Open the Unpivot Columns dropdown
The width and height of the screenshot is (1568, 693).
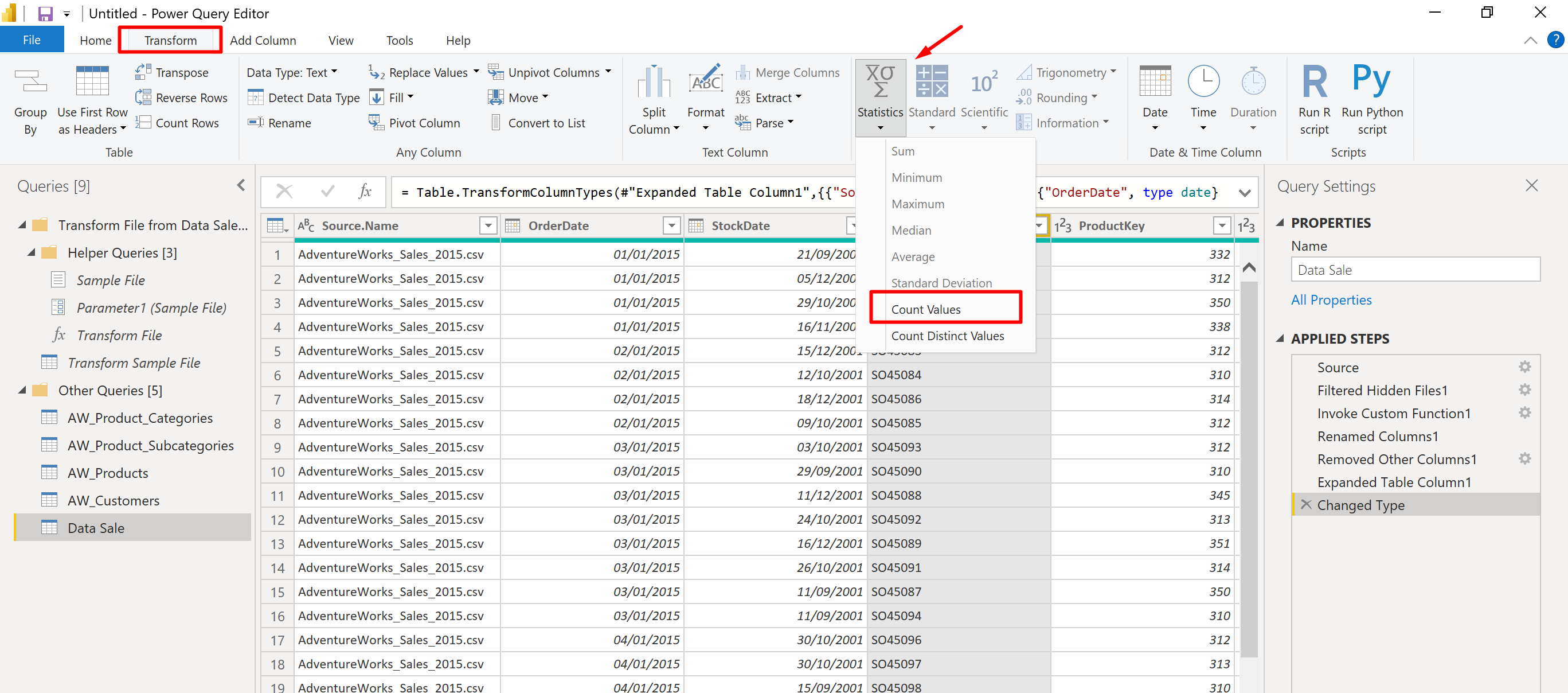pos(608,72)
